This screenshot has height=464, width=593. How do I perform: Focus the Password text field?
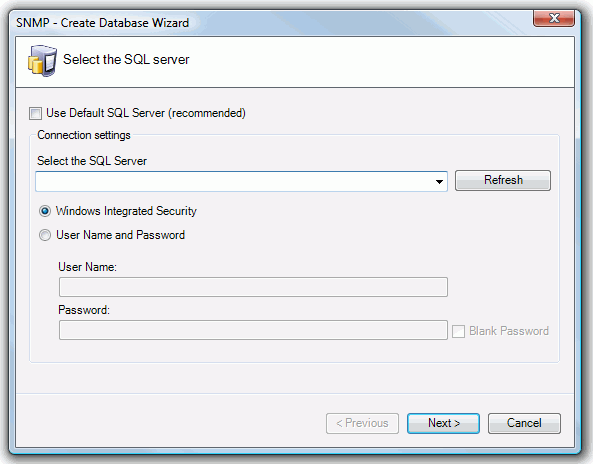[253, 330]
